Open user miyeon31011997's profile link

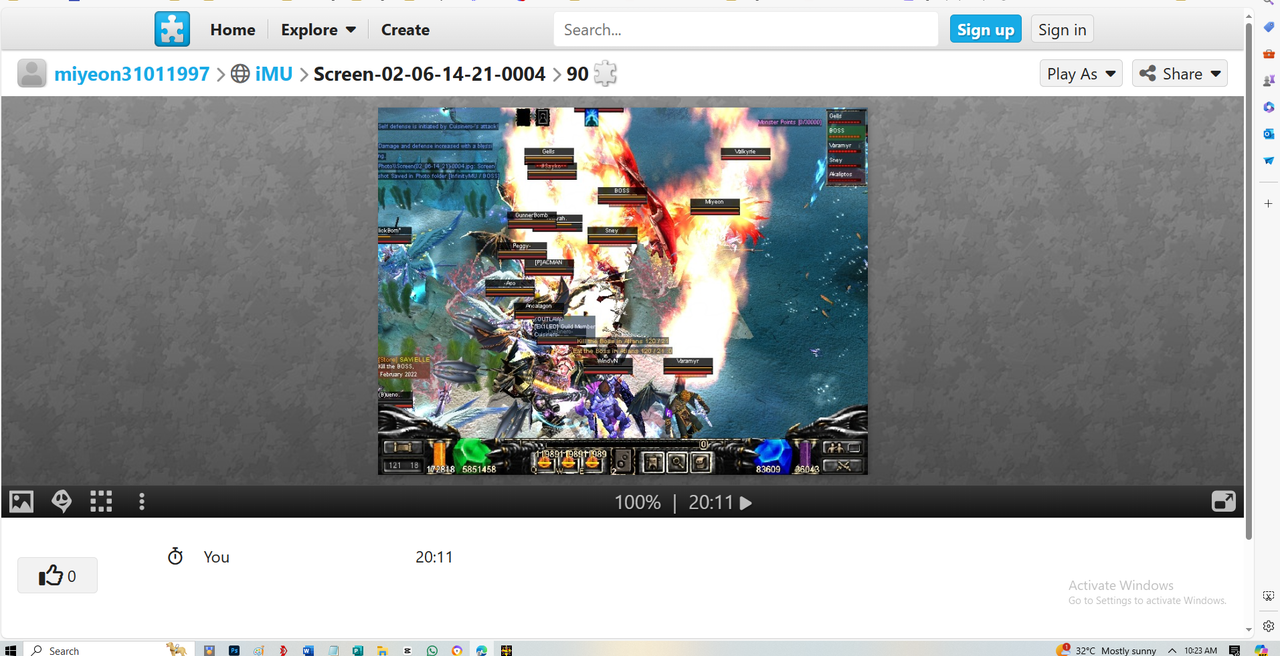click(132, 74)
